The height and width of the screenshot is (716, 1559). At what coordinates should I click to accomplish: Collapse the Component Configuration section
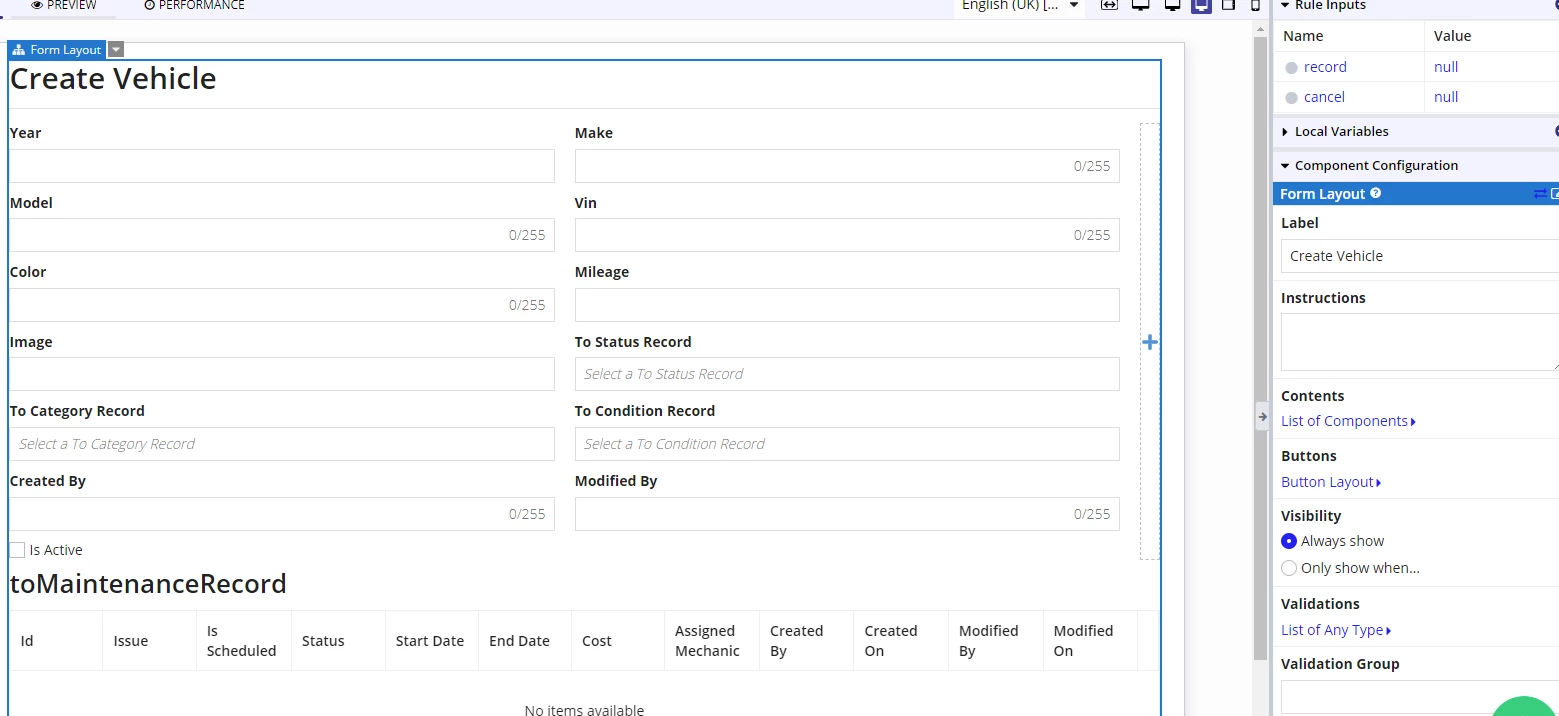pyautogui.click(x=1285, y=166)
